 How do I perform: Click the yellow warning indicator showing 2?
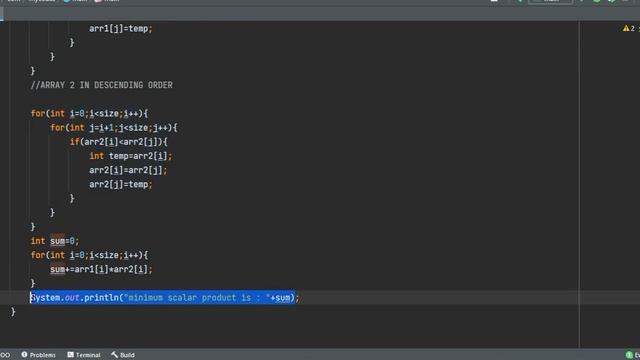[629, 28]
